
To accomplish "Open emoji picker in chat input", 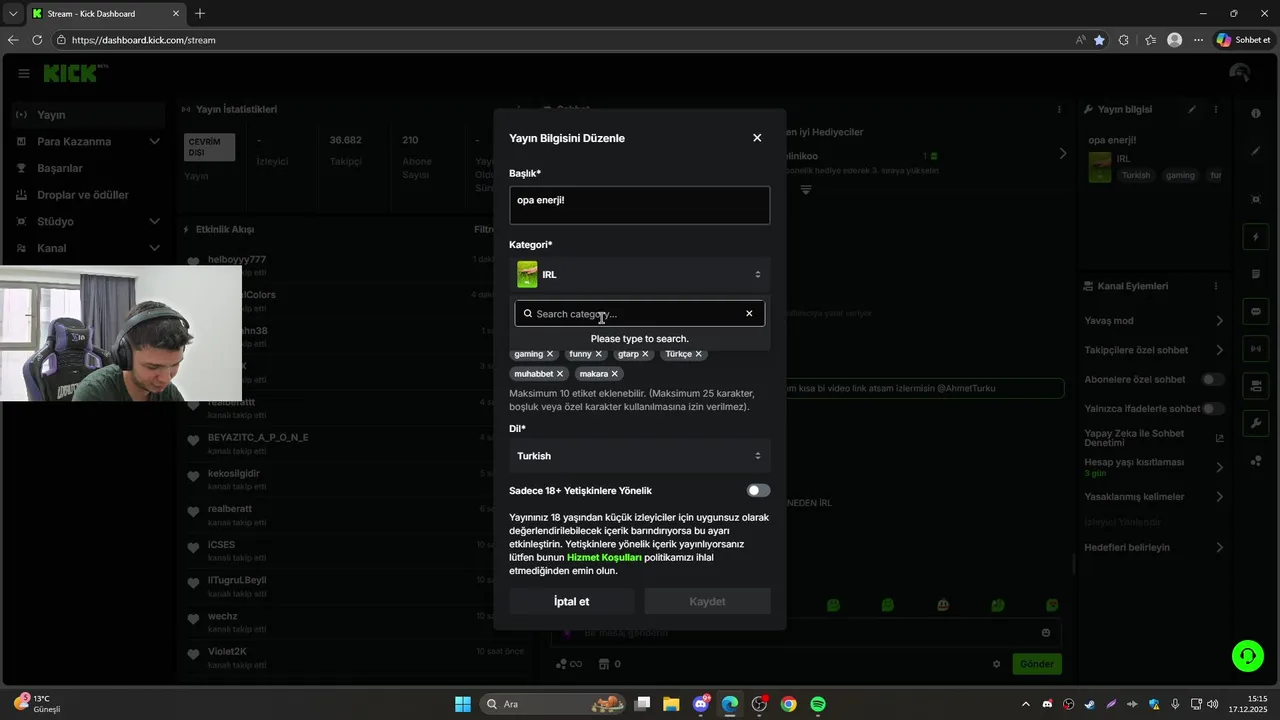I will [x=1046, y=633].
